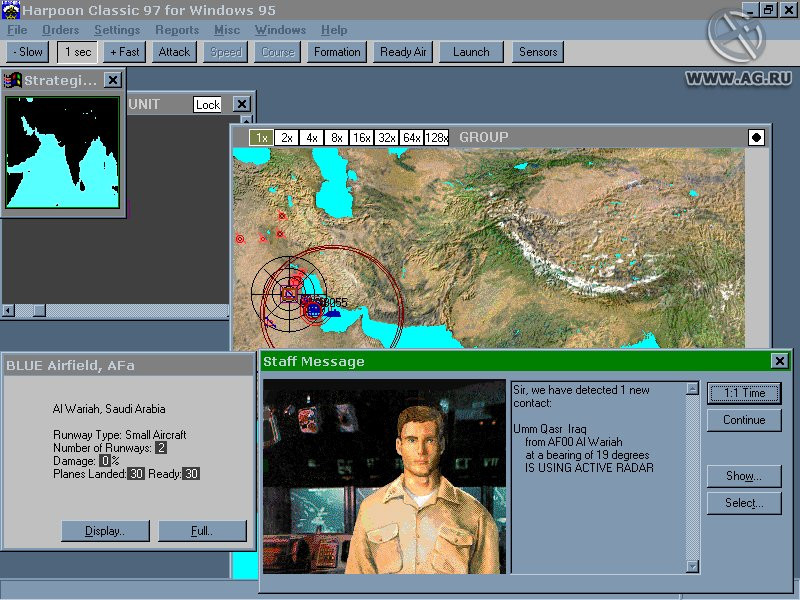
Task: Set map zoom to 32x
Action: click(x=387, y=138)
